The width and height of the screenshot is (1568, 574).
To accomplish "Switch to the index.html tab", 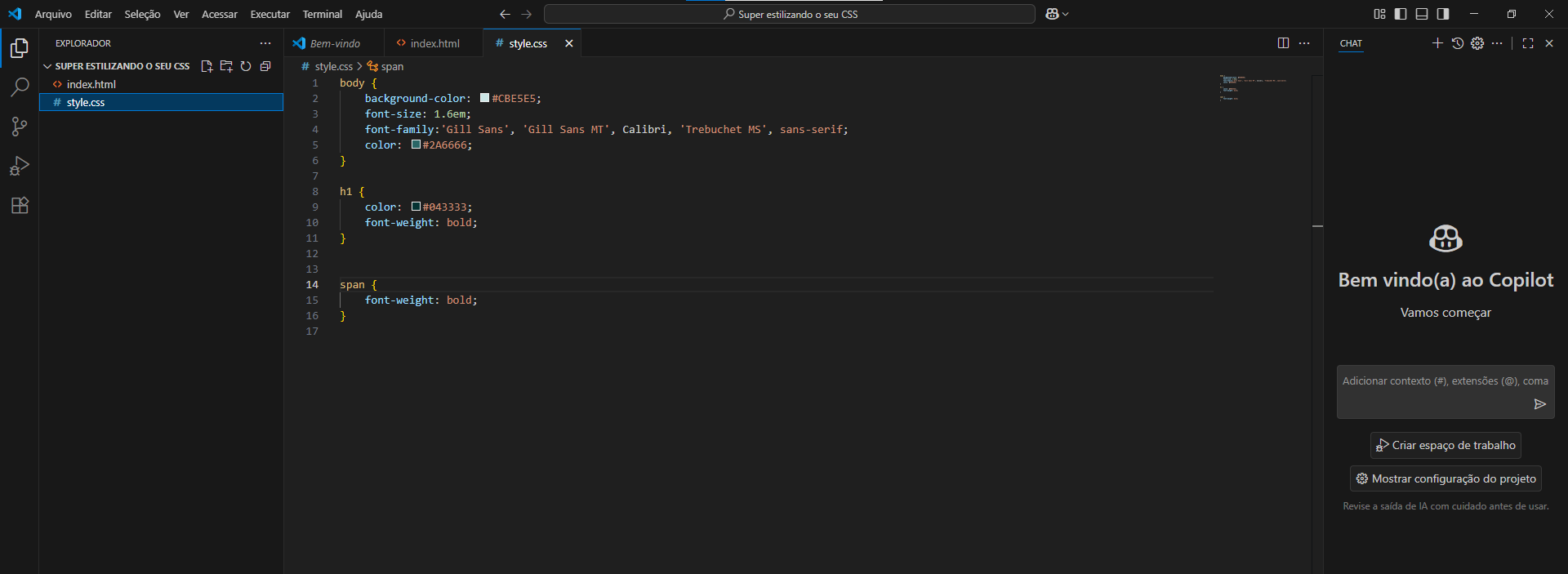I will tap(434, 43).
